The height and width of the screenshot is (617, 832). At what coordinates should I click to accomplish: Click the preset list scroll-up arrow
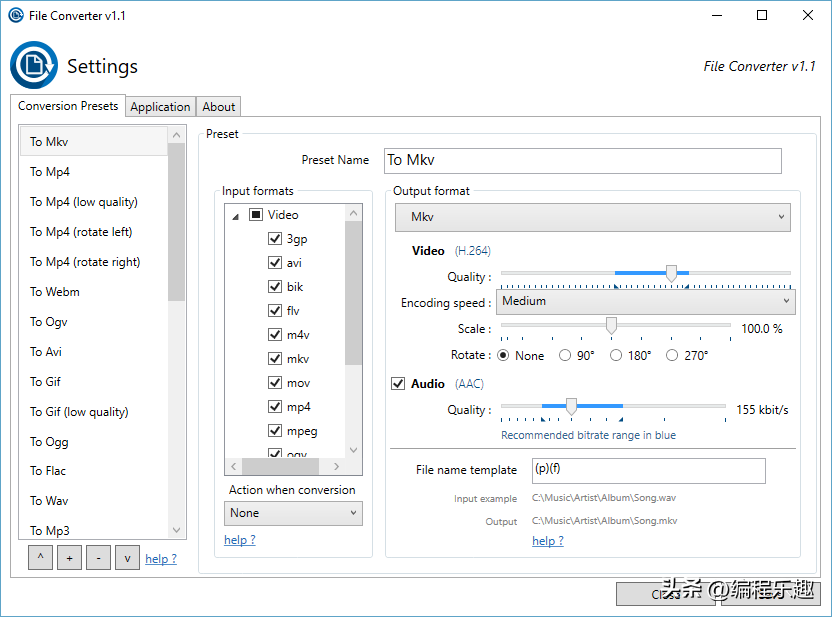(x=177, y=135)
